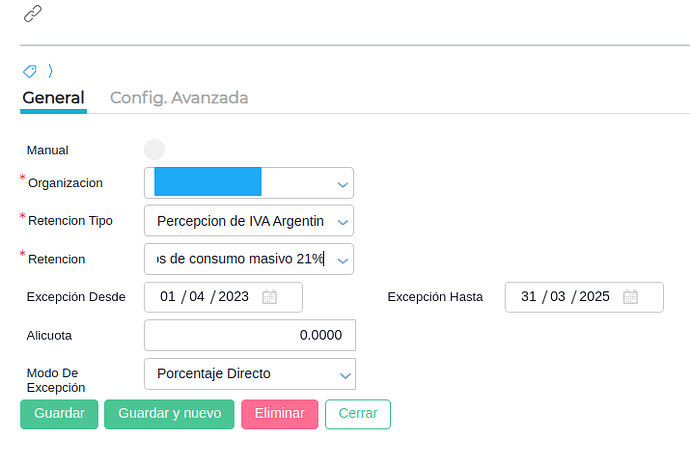Expand the Retencion Tipo dropdown
The height and width of the screenshot is (467, 690).
coord(343,221)
